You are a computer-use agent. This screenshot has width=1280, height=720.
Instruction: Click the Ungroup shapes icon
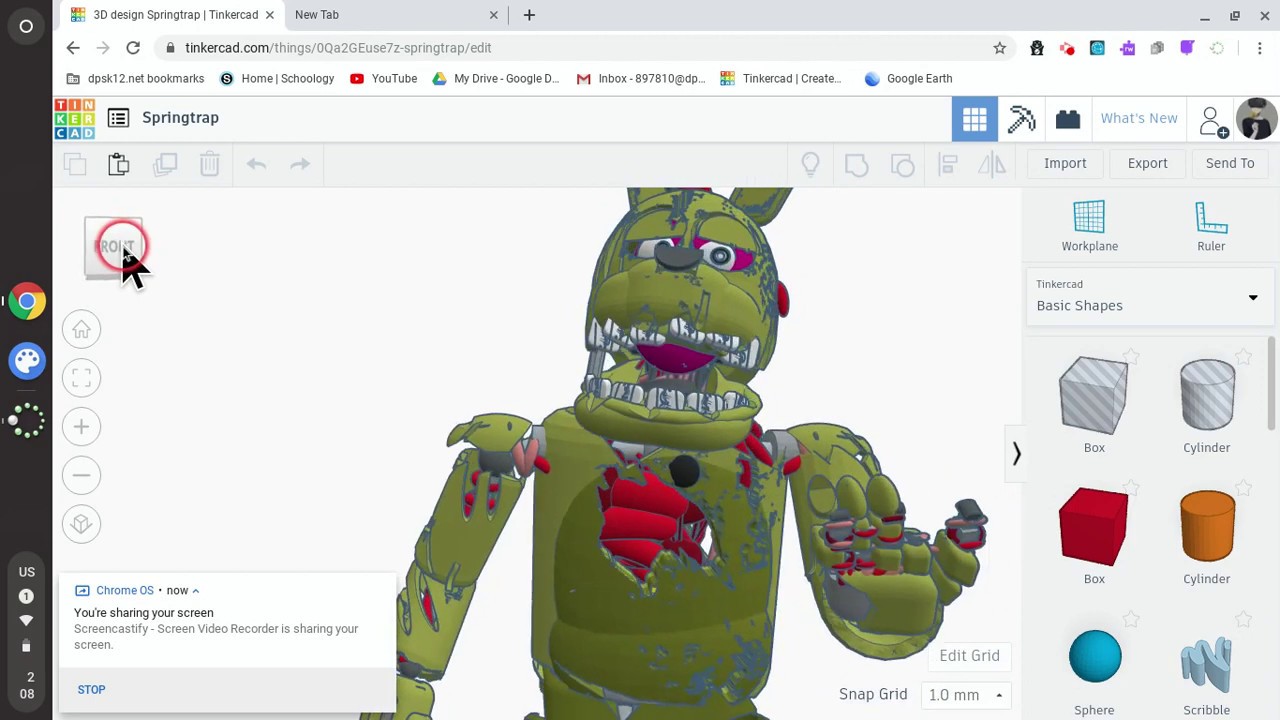[x=902, y=164]
